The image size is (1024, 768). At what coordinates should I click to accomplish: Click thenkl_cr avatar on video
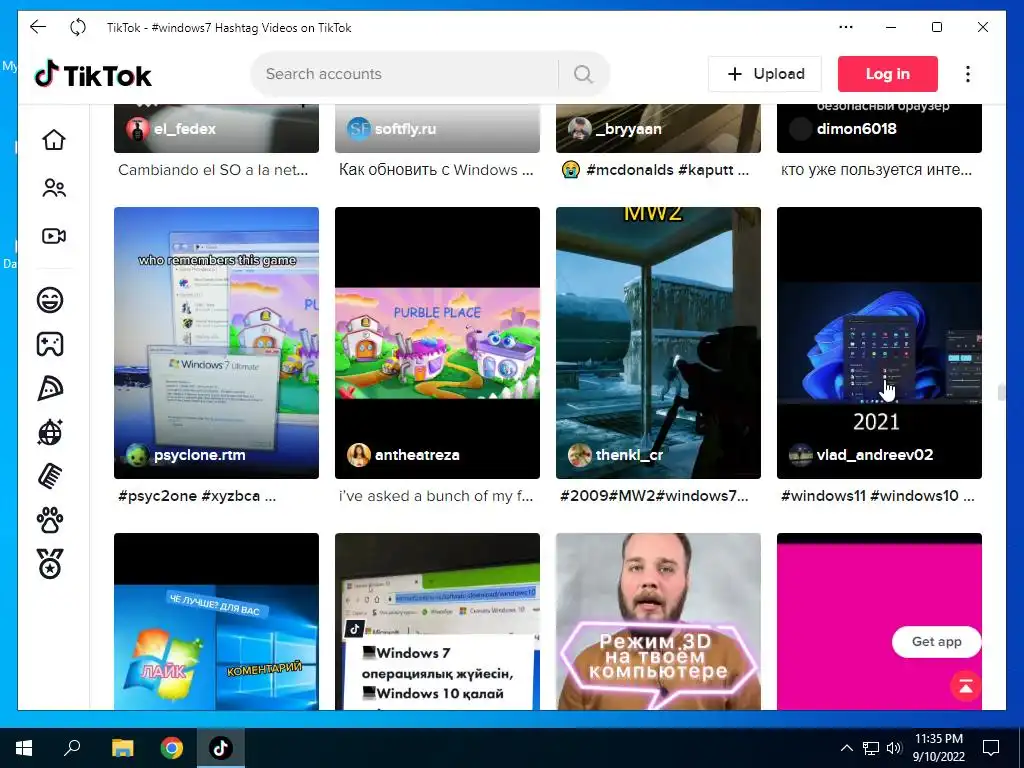click(579, 455)
